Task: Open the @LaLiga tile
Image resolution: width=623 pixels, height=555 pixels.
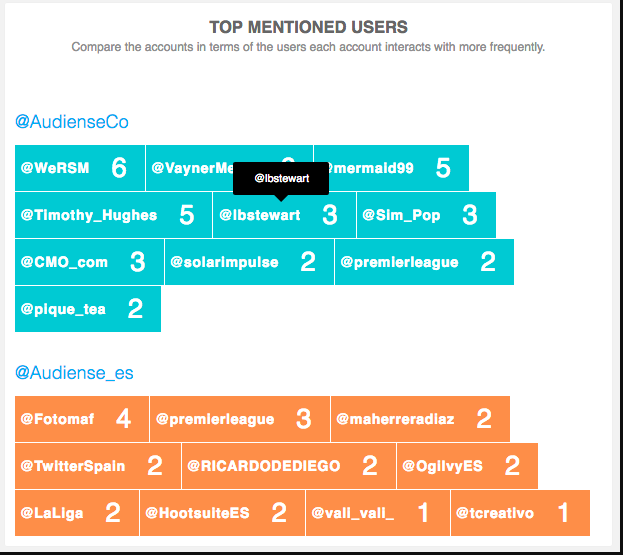Action: (x=77, y=513)
